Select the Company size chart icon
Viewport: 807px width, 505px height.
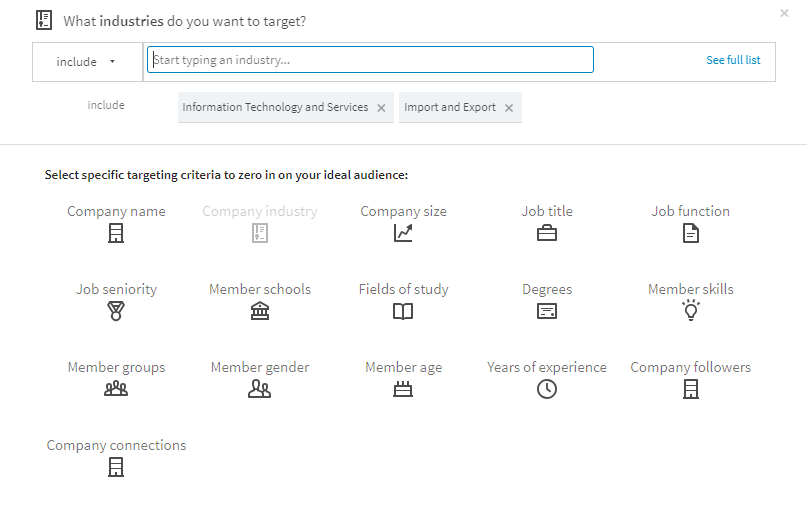[x=403, y=233]
